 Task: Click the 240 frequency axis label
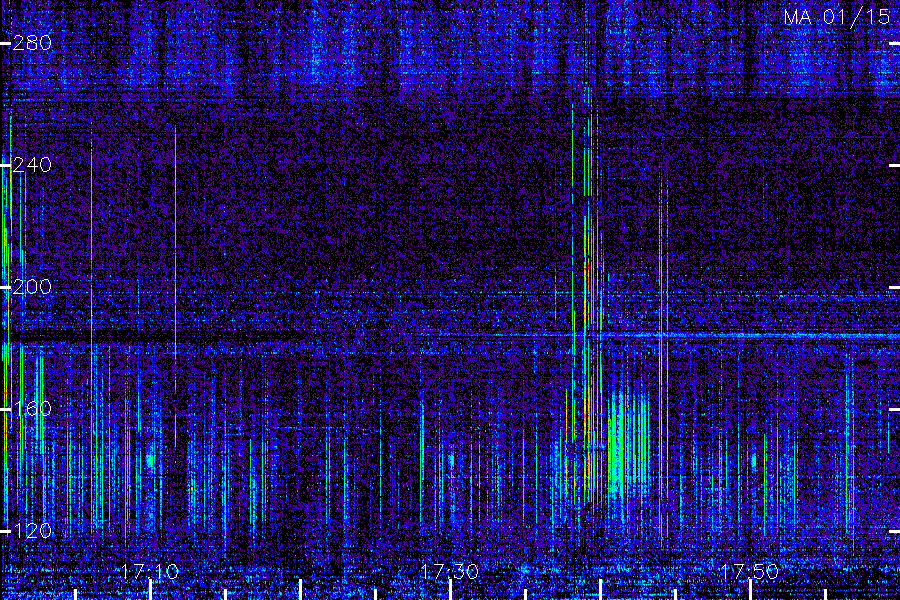click(32, 165)
